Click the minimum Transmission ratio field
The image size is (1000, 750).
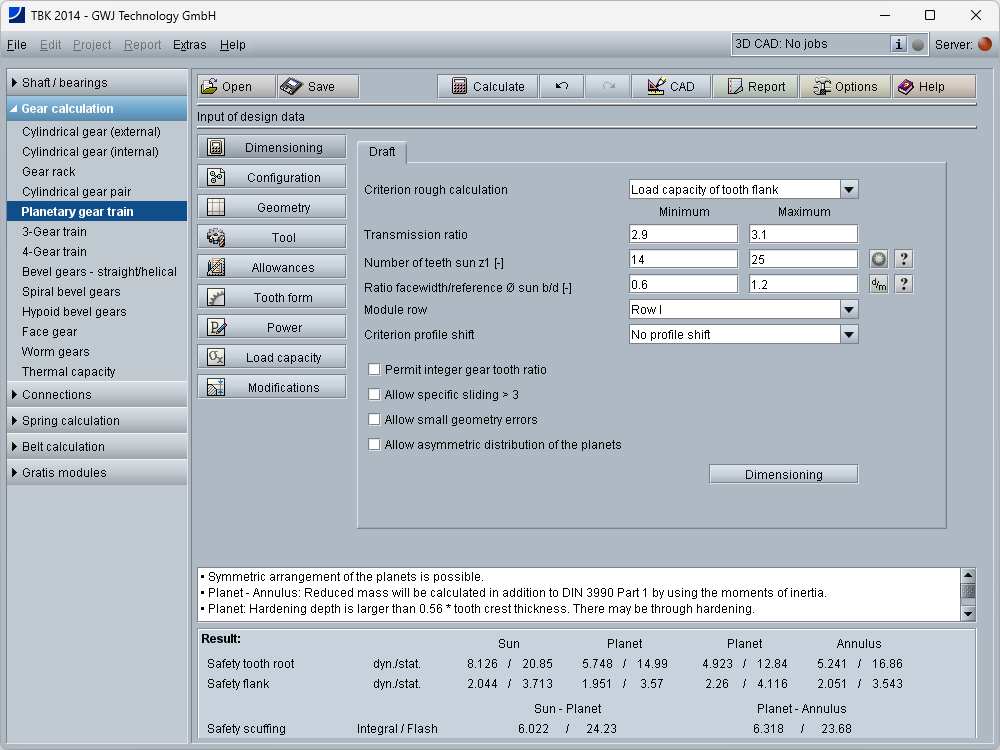tap(683, 234)
